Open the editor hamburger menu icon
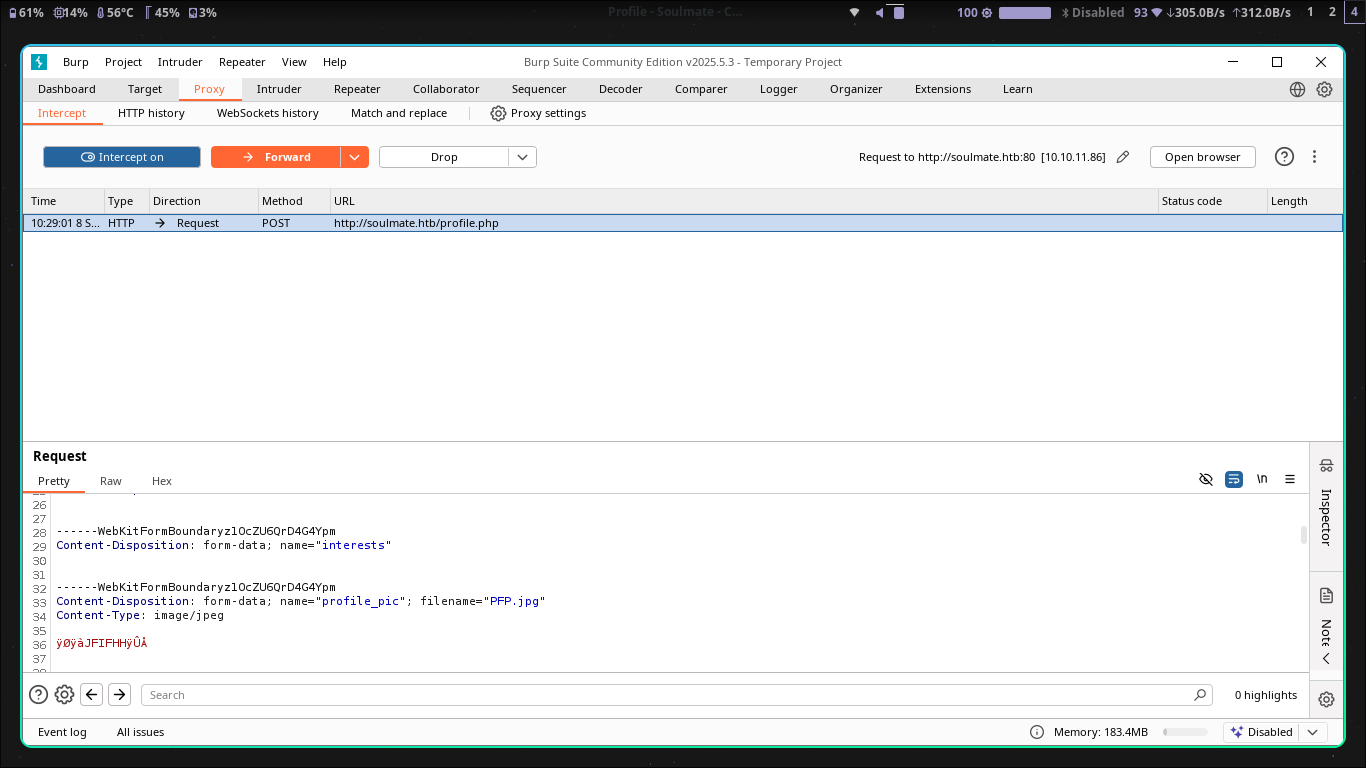Viewport: 1366px width, 768px height. click(x=1290, y=479)
